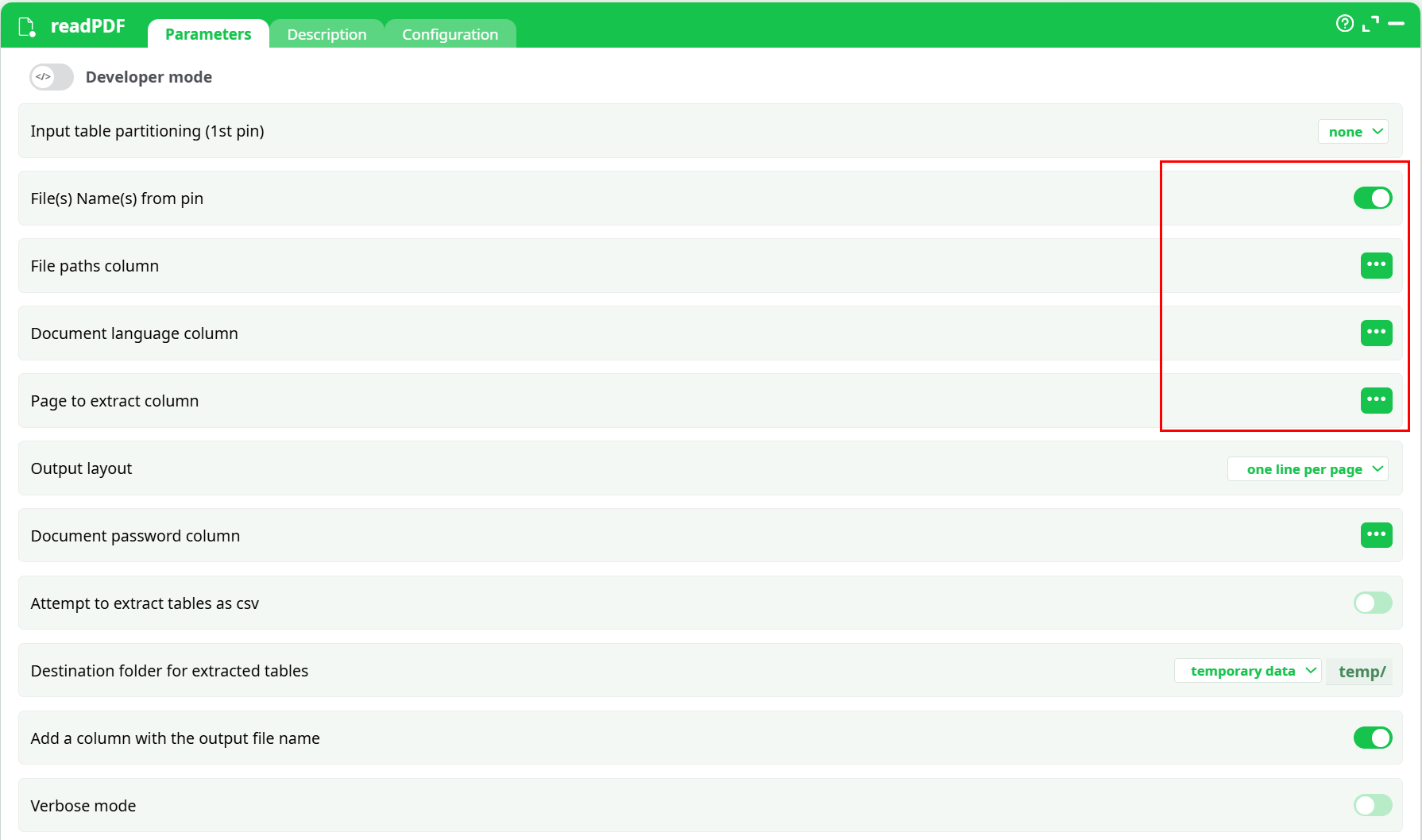Enable Attempt to extract tables as csv
Screen dimensions: 1422x840
[1372, 603]
